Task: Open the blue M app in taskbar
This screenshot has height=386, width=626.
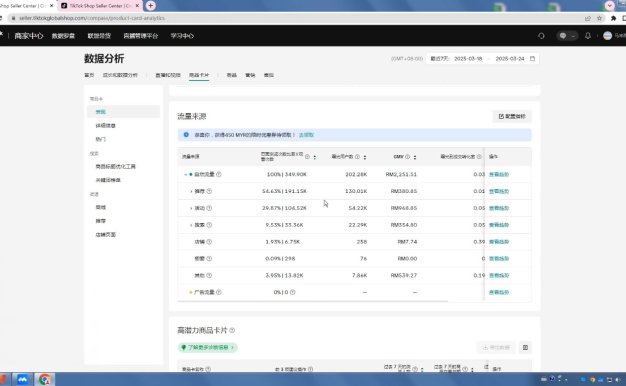Action: click(x=22, y=379)
